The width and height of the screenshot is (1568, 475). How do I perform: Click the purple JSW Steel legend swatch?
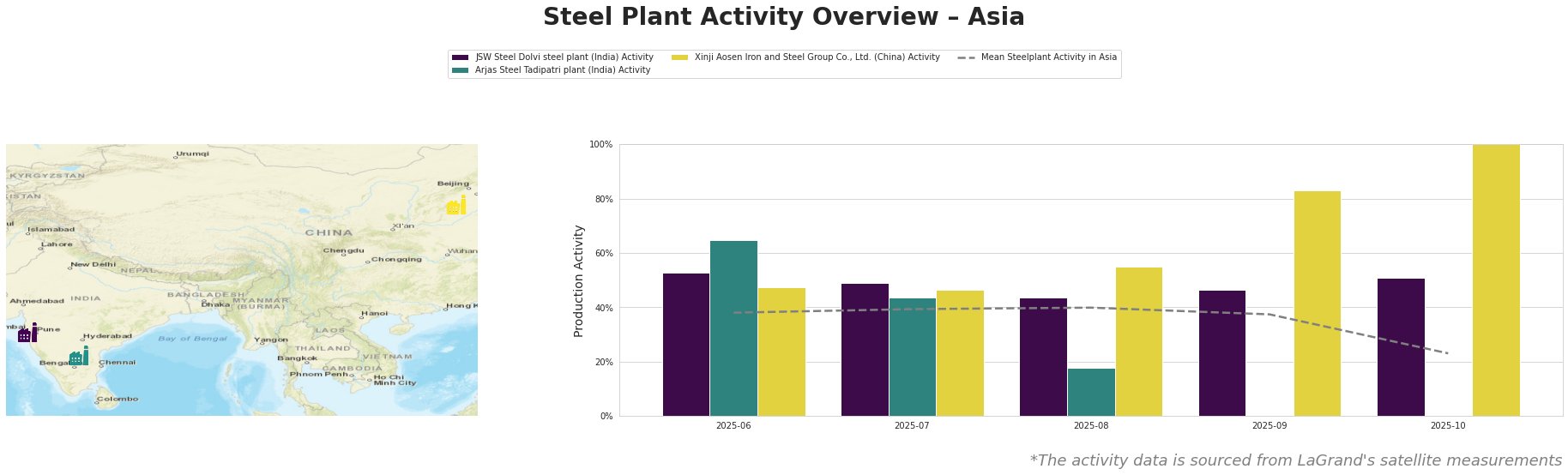(x=461, y=57)
